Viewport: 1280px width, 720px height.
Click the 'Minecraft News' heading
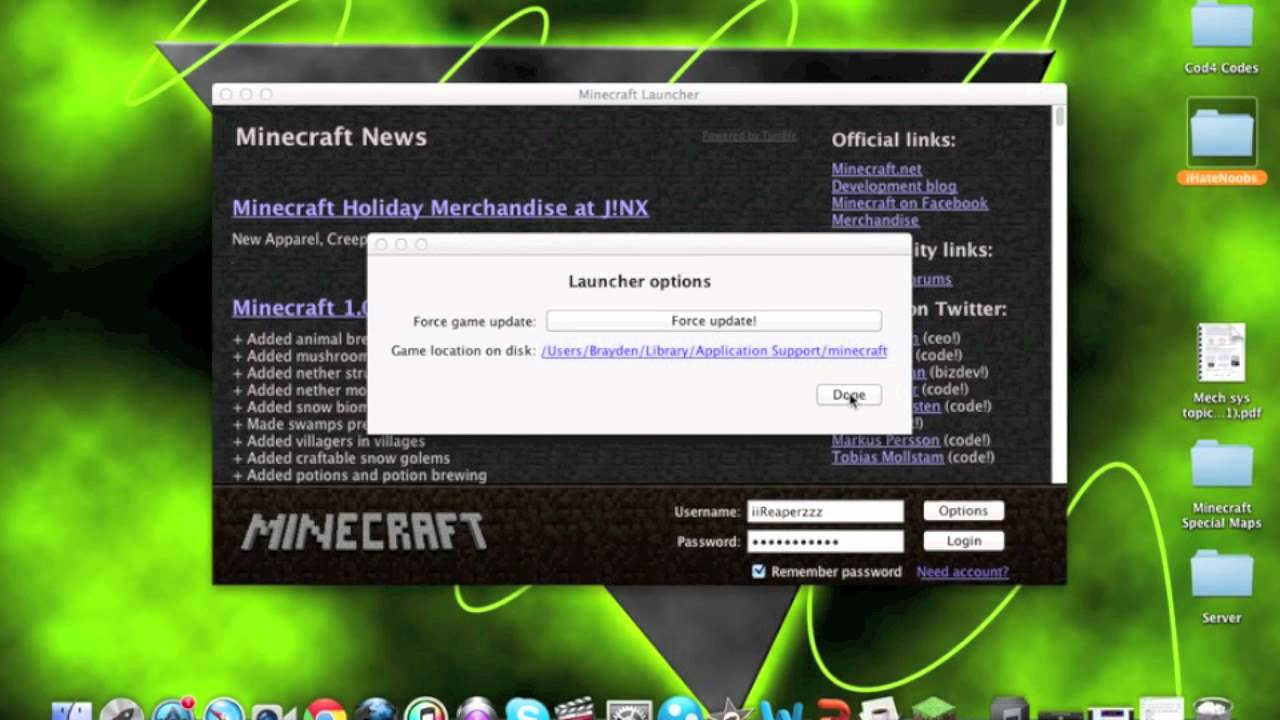pos(331,137)
